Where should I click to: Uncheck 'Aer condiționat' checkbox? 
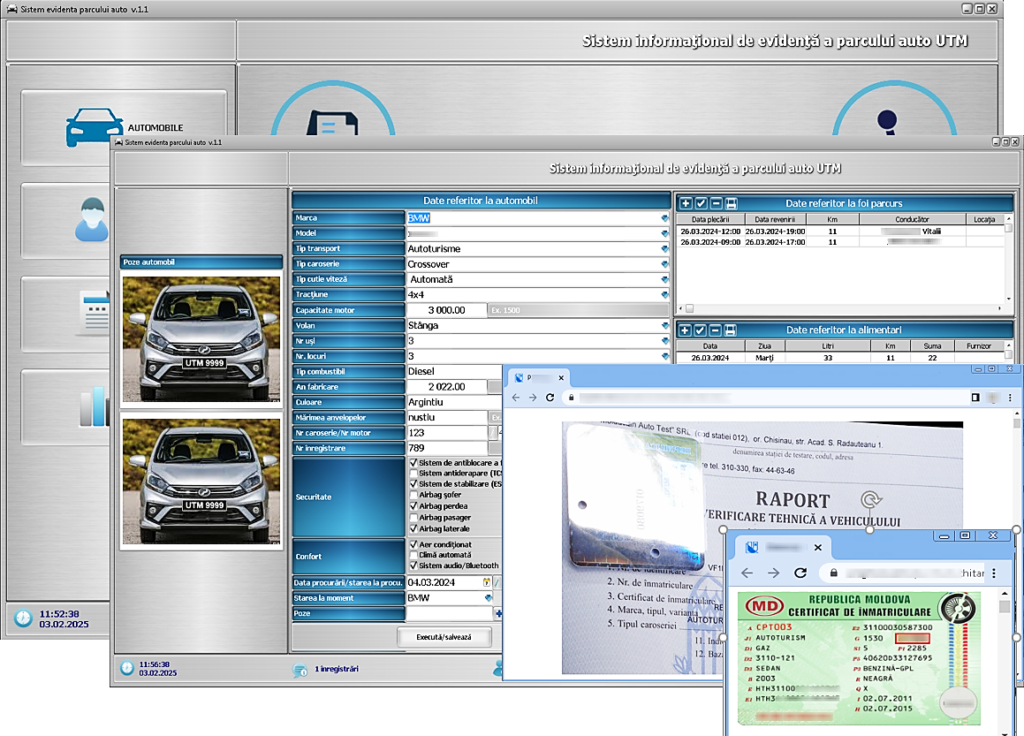pyautogui.click(x=413, y=544)
